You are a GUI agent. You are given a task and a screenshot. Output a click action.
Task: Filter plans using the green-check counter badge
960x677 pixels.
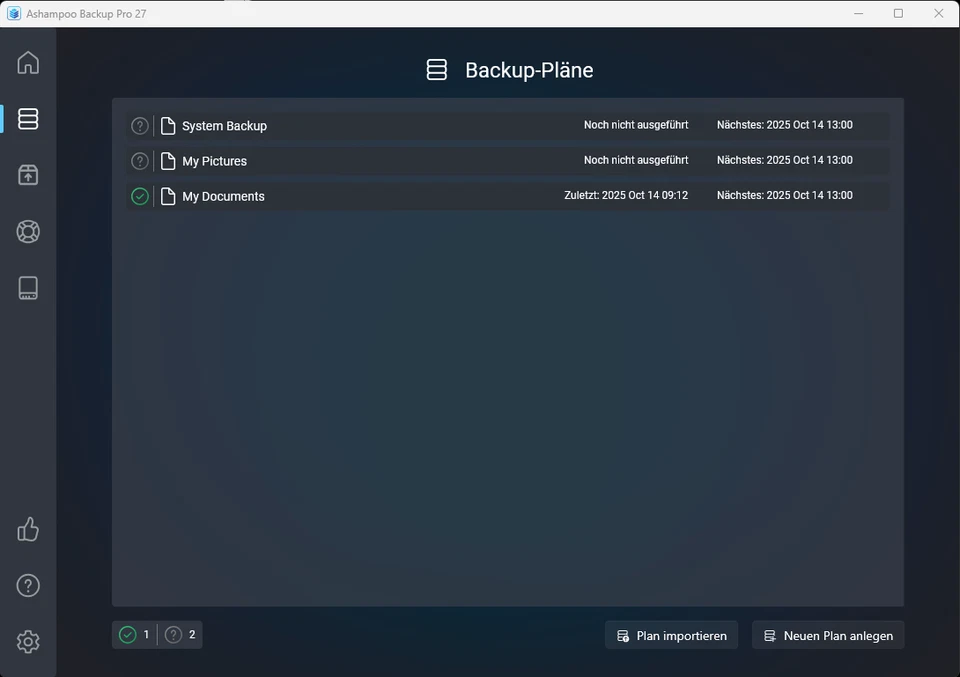pos(134,634)
